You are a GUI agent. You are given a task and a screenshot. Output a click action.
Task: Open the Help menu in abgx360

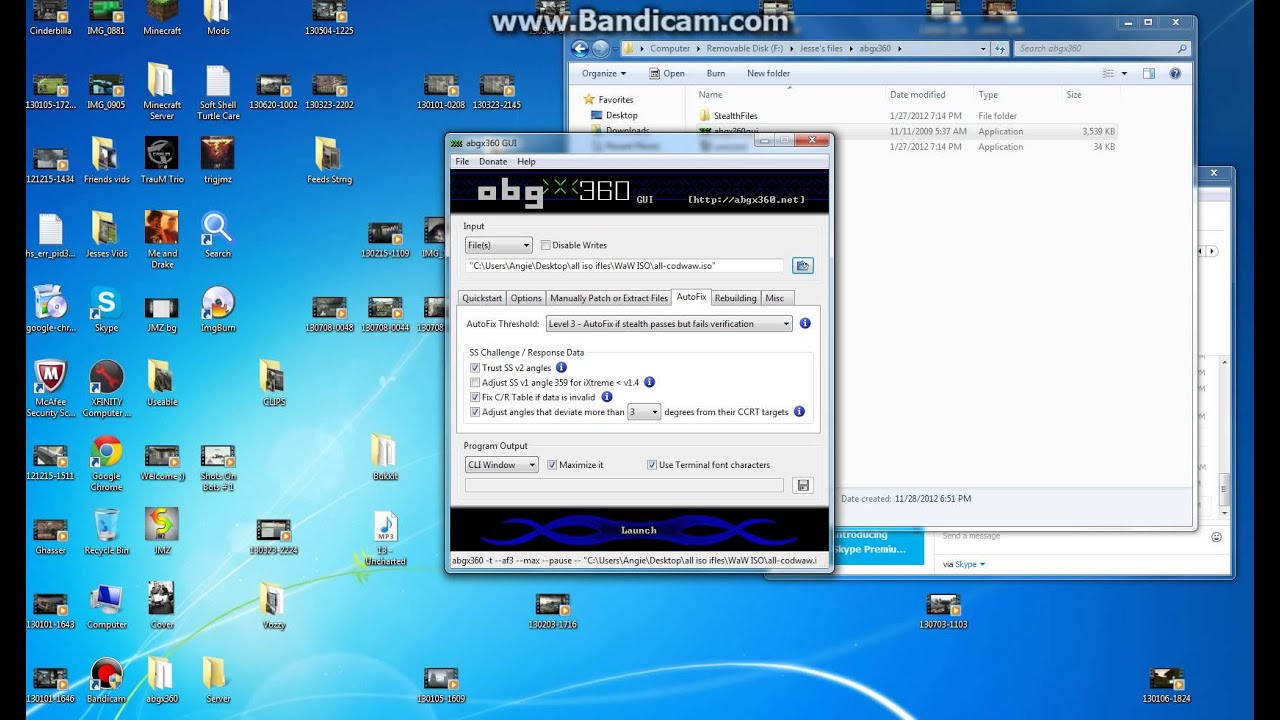point(526,161)
